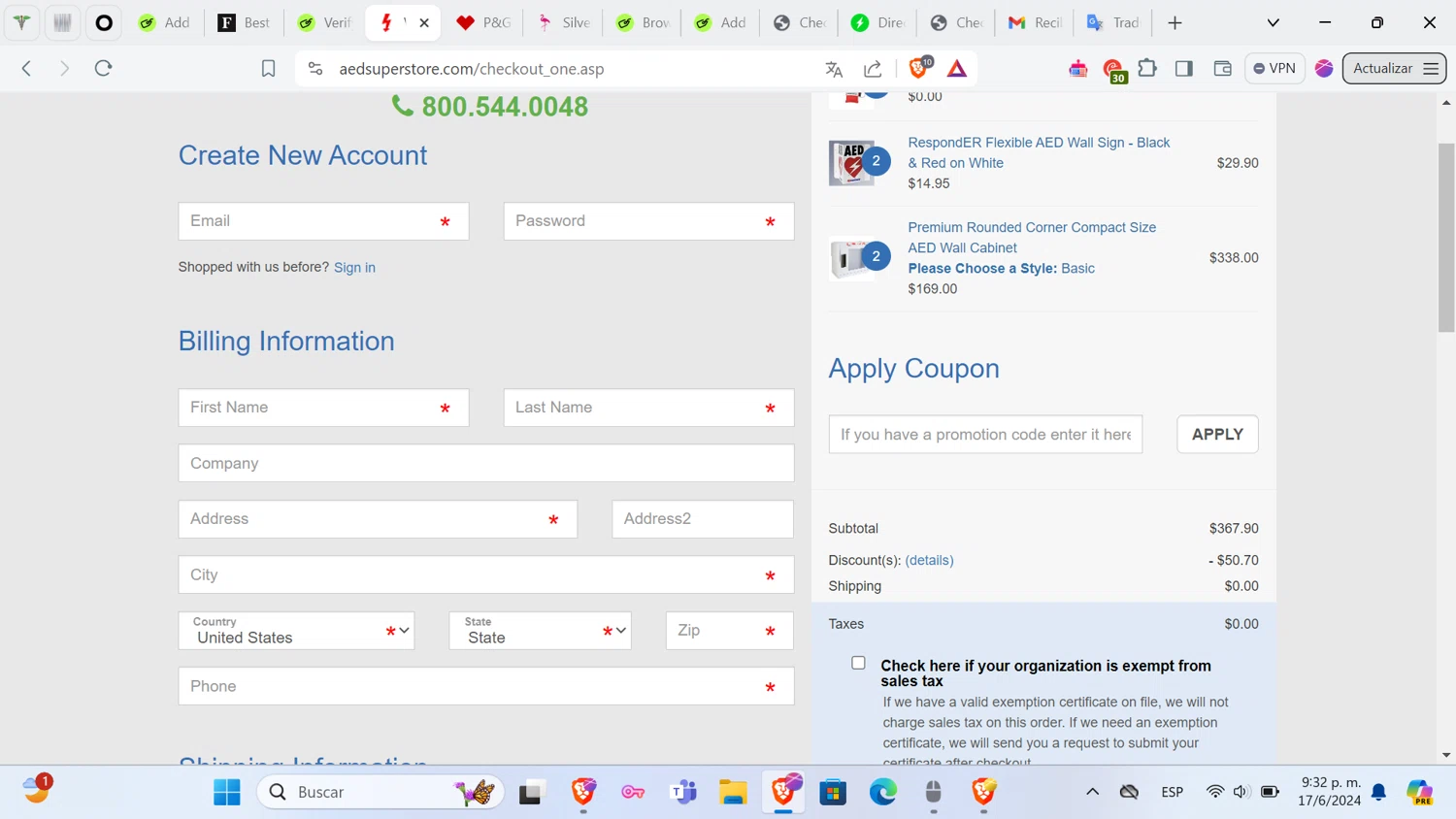The image size is (1456, 819).
Task: Click the Sign in link
Action: [x=354, y=268]
